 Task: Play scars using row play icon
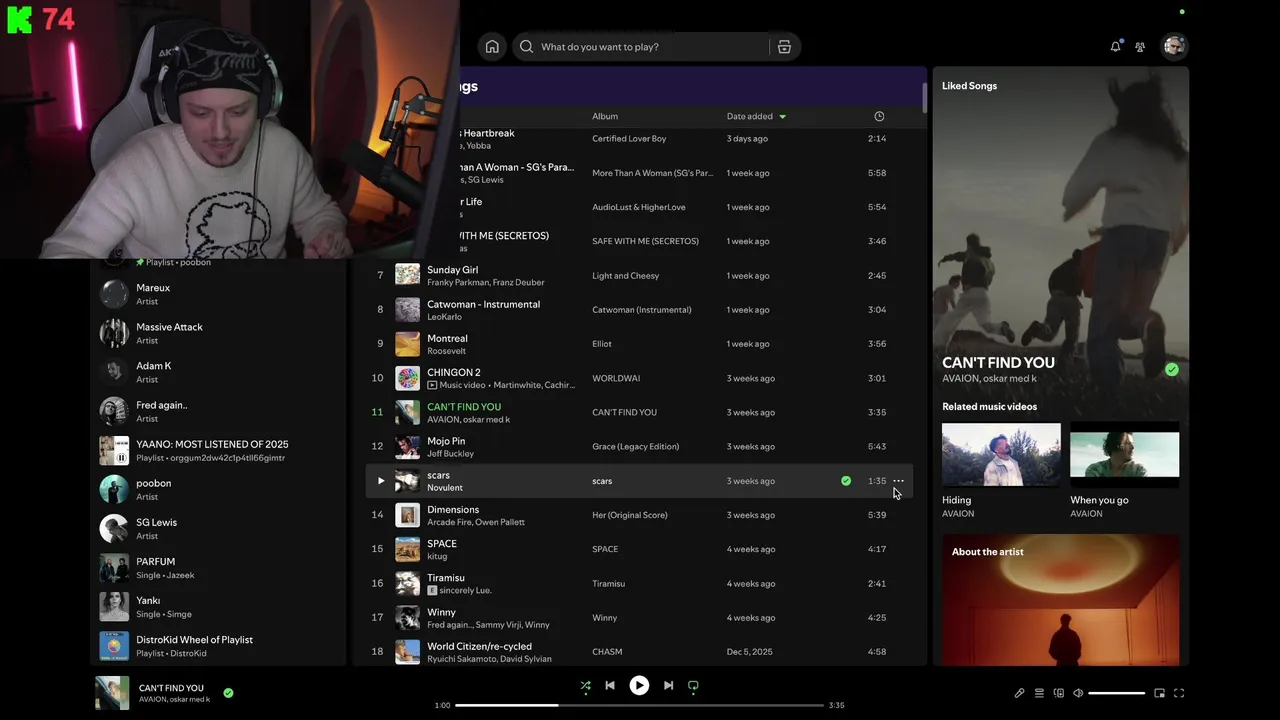(x=380, y=481)
